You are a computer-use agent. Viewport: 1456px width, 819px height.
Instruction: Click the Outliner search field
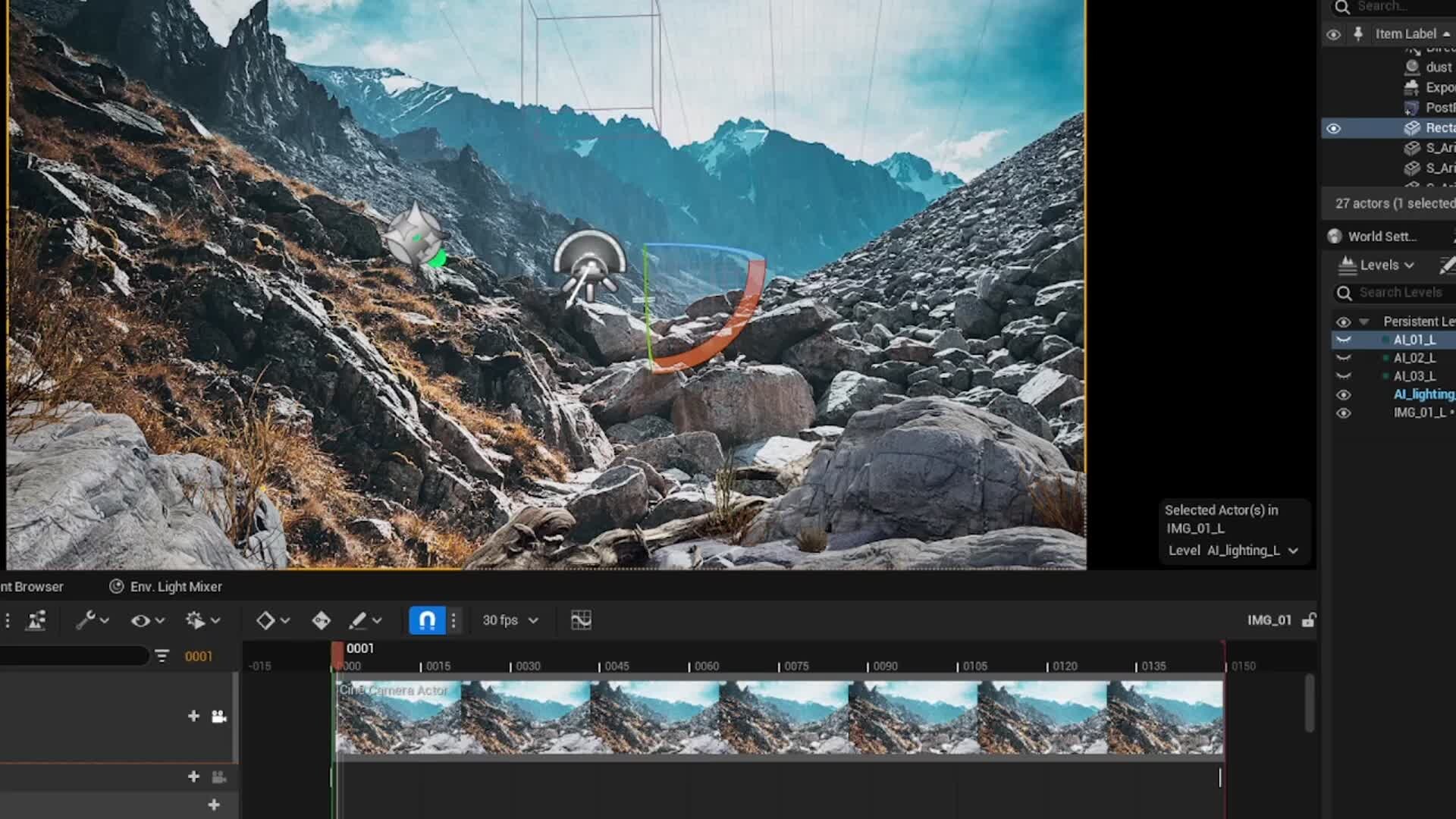click(1403, 7)
